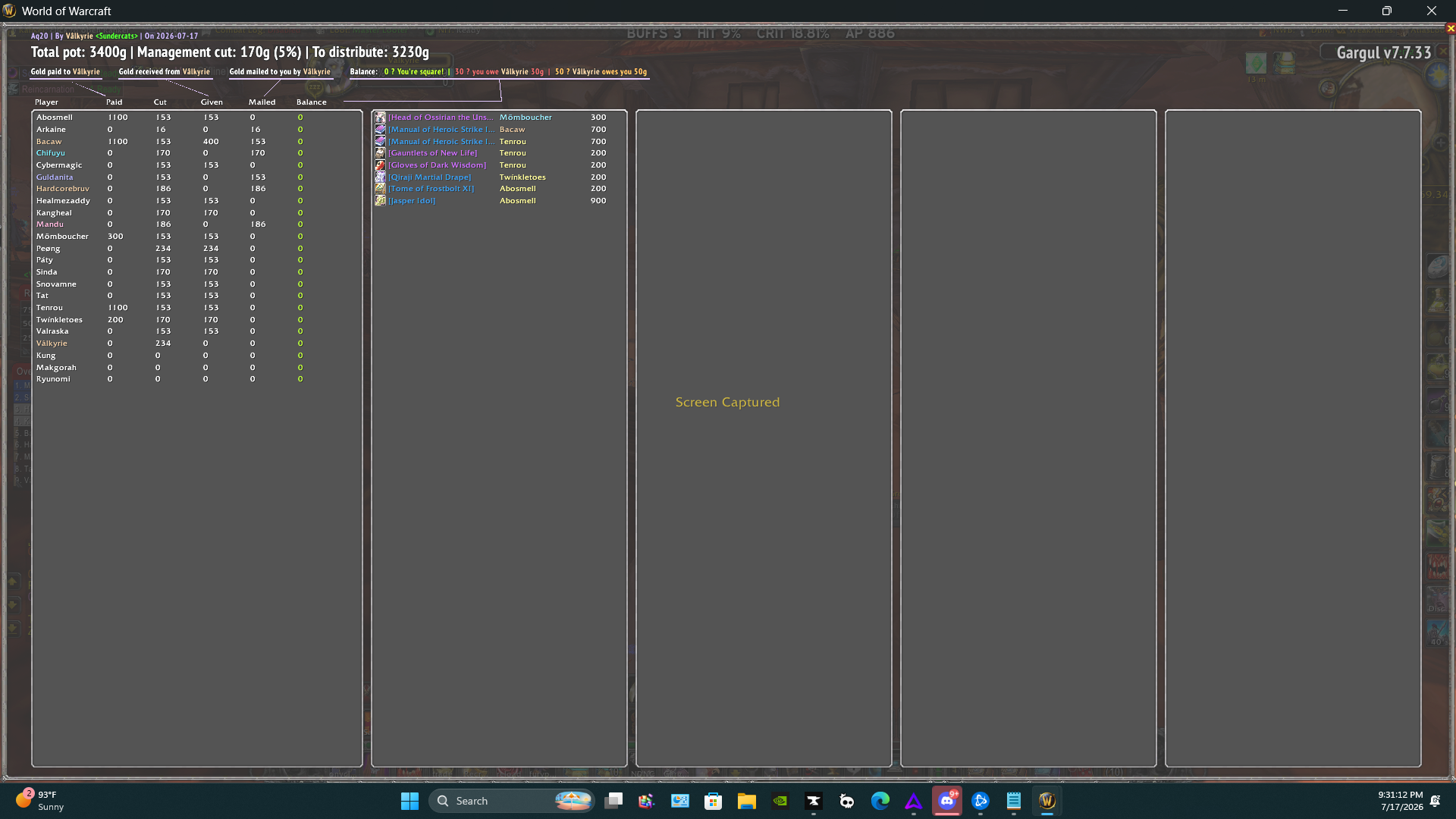This screenshot has height=819, width=1456.
Task: Open the purple triangle app on taskbar
Action: point(914,801)
